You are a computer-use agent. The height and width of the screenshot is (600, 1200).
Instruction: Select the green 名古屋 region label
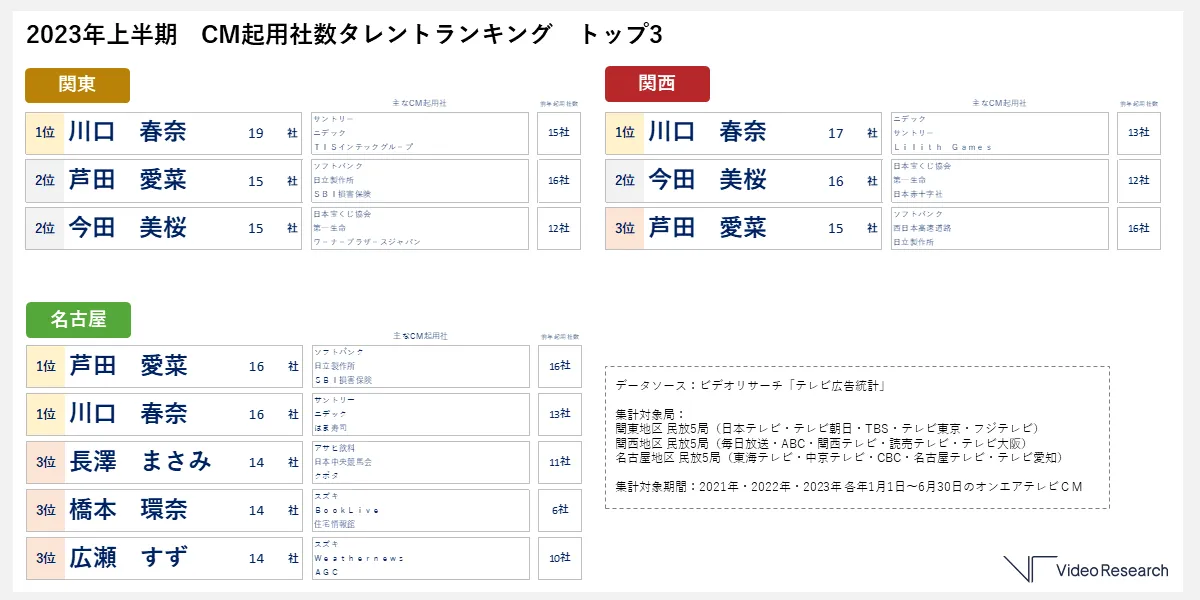click(x=78, y=320)
